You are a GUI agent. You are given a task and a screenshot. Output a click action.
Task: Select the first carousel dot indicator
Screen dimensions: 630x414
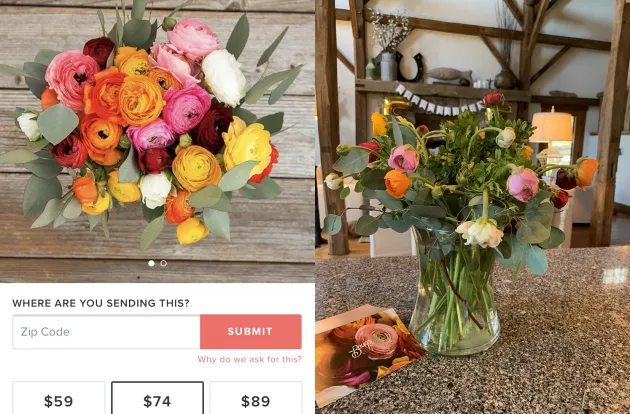point(151,263)
